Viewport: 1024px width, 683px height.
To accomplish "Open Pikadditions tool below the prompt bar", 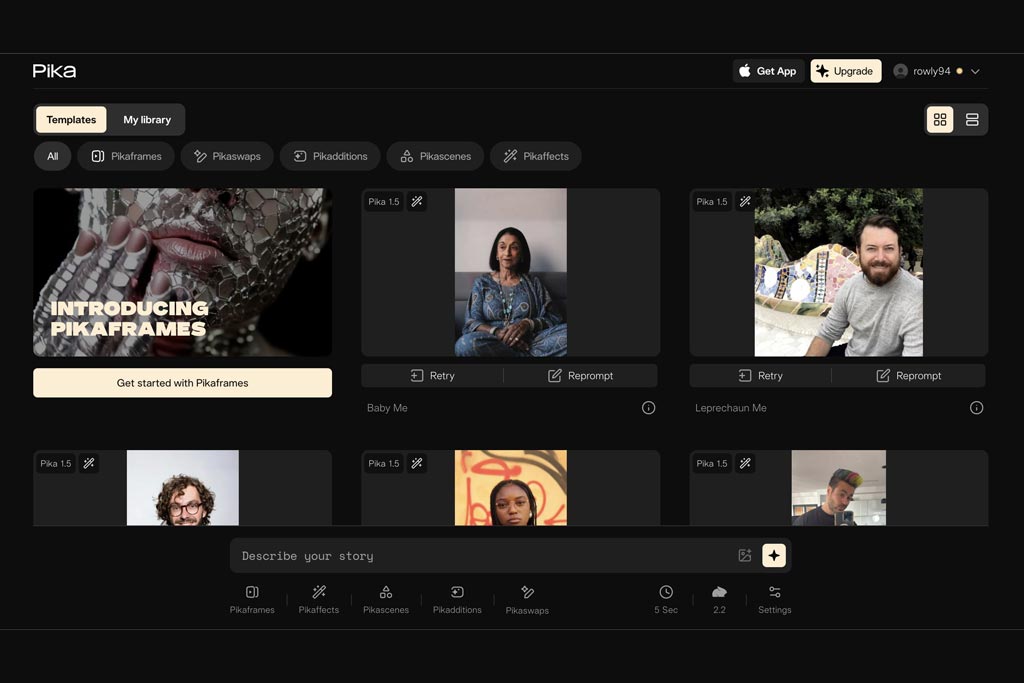I will (457, 599).
